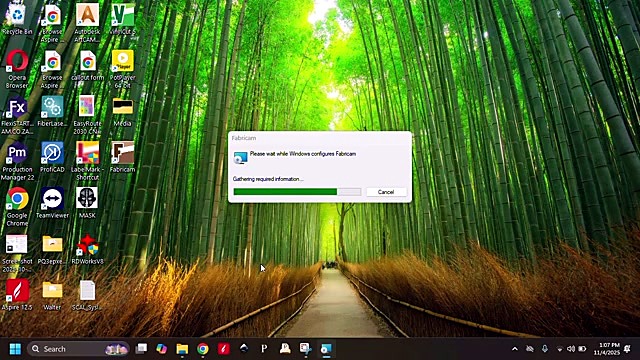Open Task View from the taskbar
The height and width of the screenshot is (360, 640).
[141, 349]
